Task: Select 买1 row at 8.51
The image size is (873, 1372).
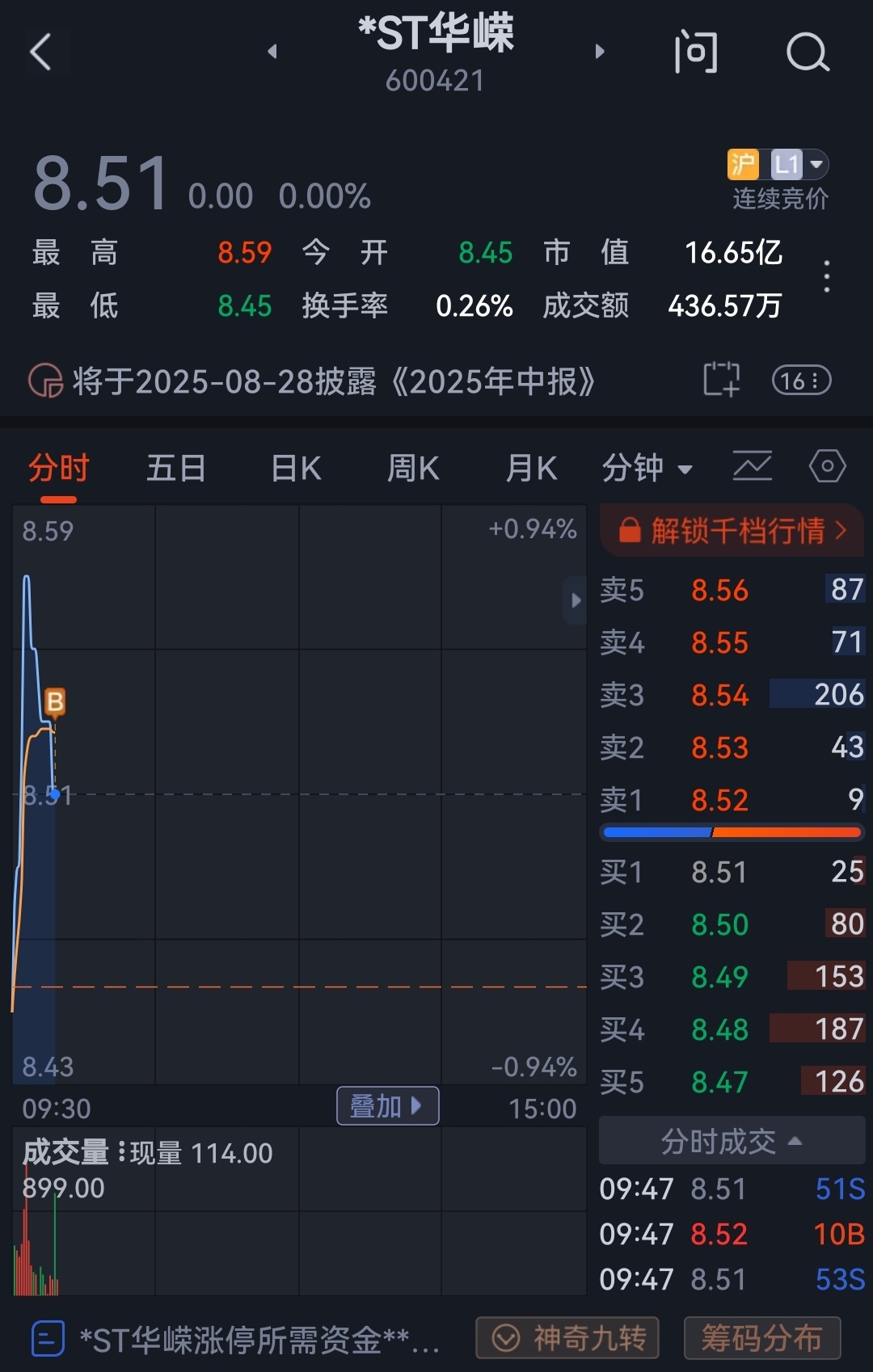Action: pyautogui.click(x=732, y=872)
